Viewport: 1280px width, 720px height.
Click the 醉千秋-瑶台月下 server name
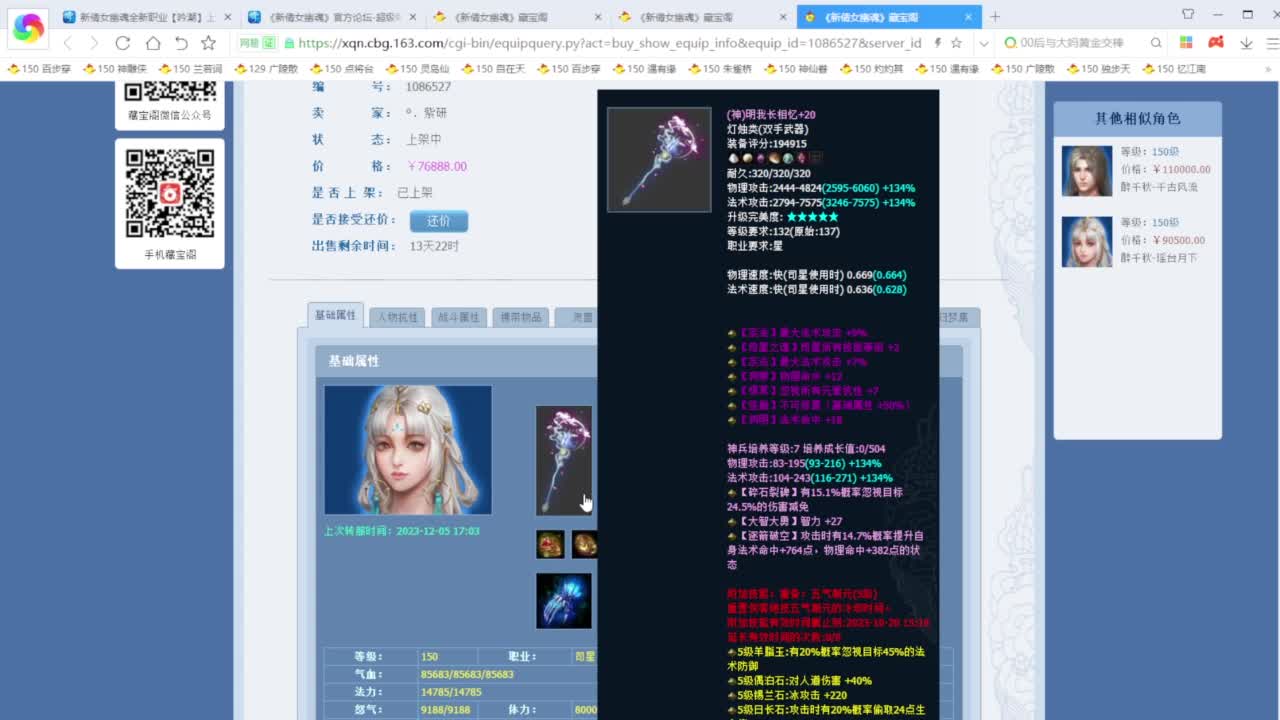point(1159,258)
